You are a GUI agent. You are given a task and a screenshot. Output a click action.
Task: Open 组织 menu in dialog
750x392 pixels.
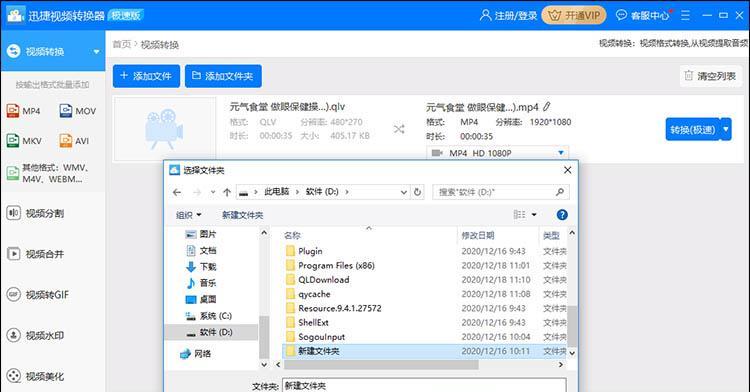188,215
